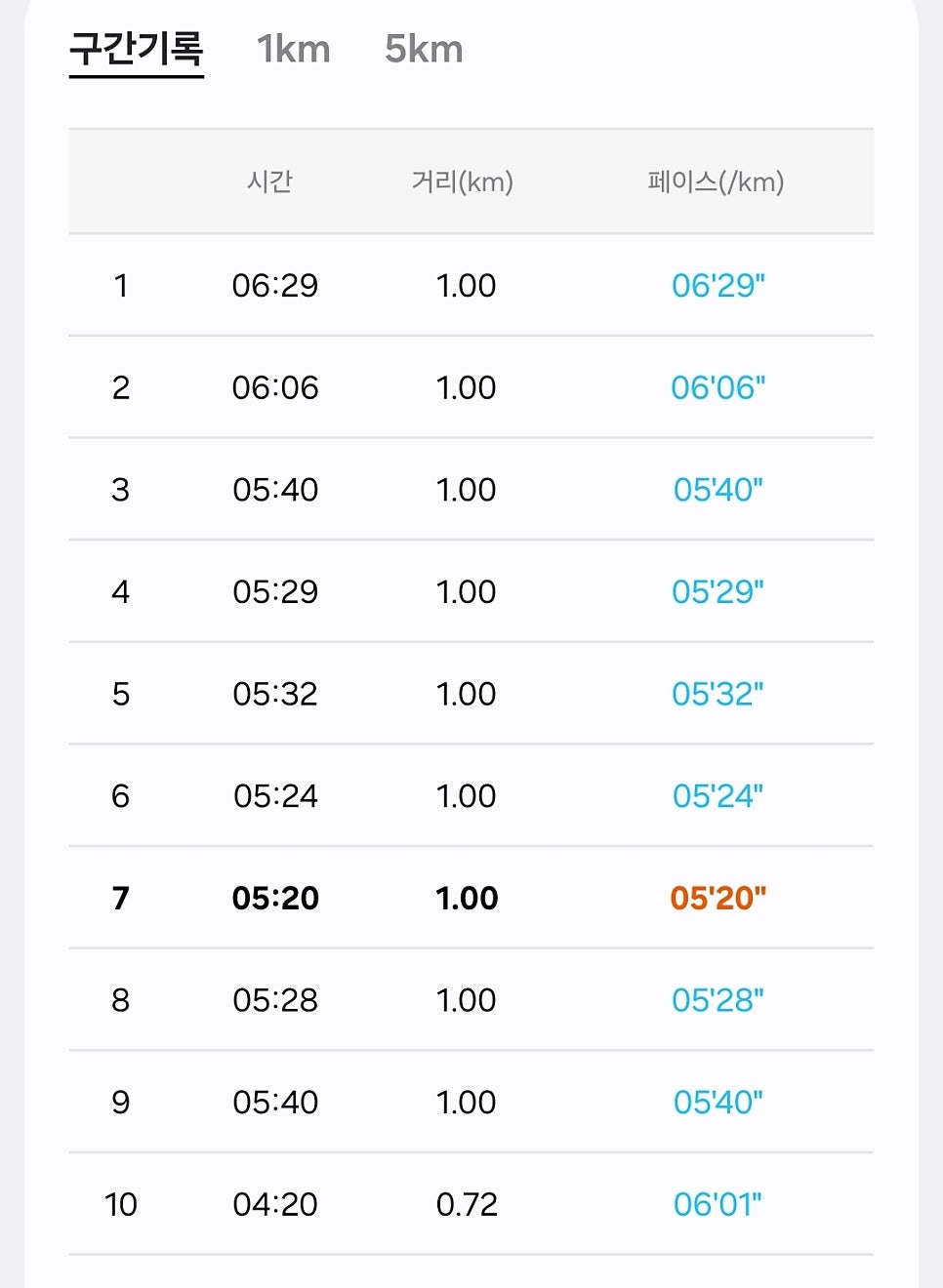The image size is (943, 1288).
Task: Select lap 1 row with time 06:29
Action: (471, 285)
